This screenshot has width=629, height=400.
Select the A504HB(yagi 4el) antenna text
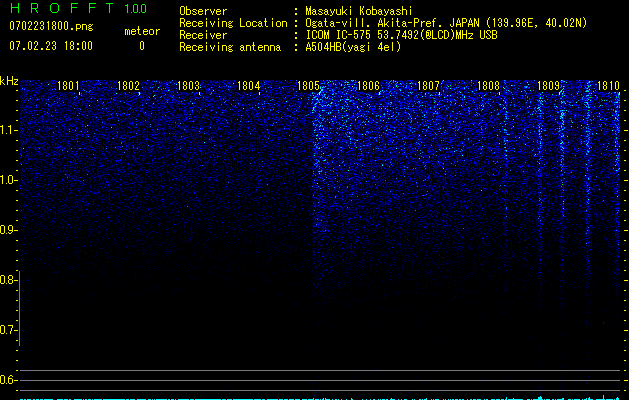(353, 47)
